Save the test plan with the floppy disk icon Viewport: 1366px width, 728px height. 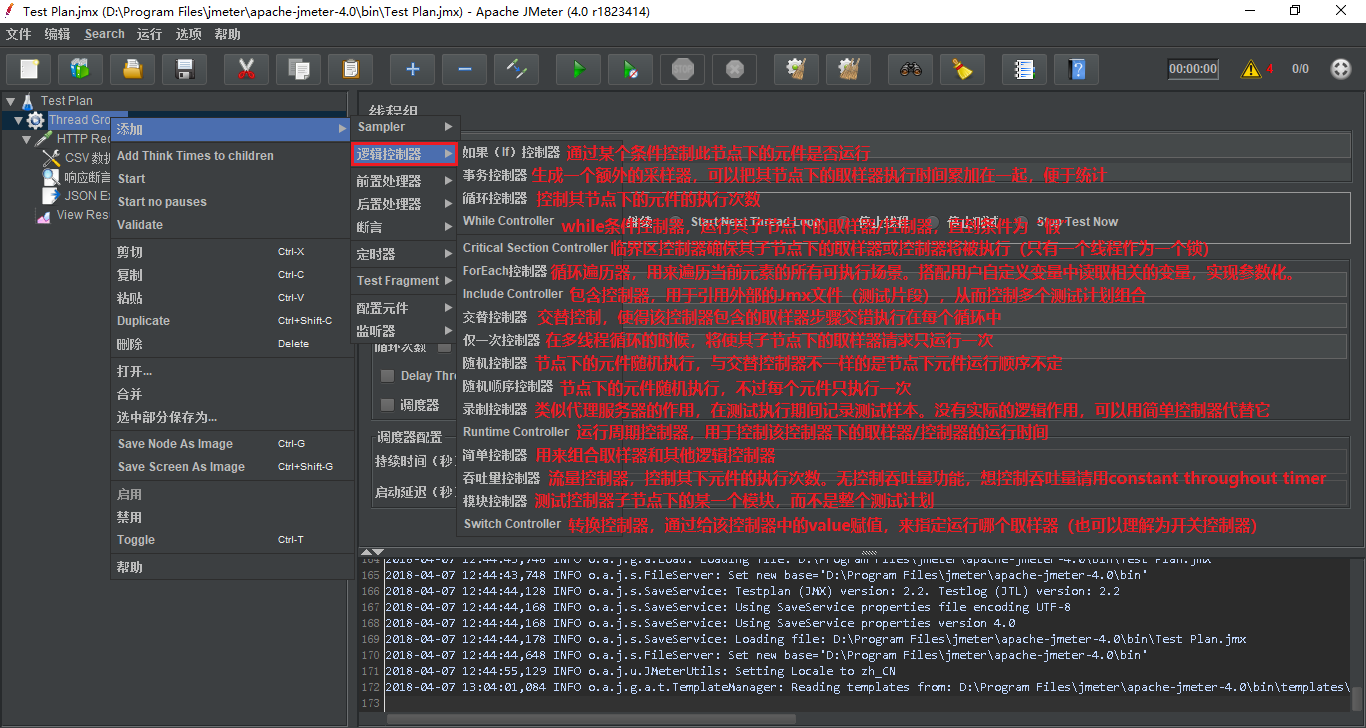[x=184, y=69]
